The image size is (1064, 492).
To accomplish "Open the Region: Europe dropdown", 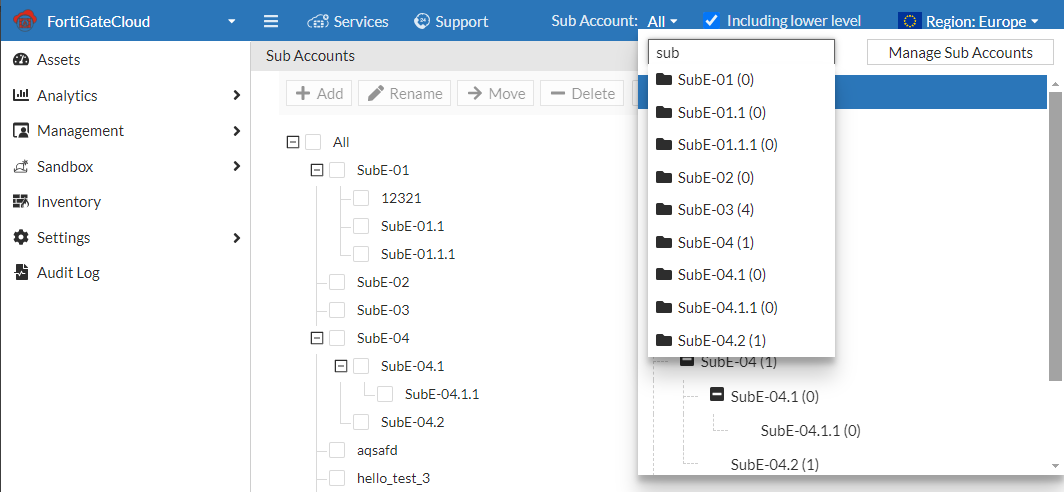I will tap(967, 21).
